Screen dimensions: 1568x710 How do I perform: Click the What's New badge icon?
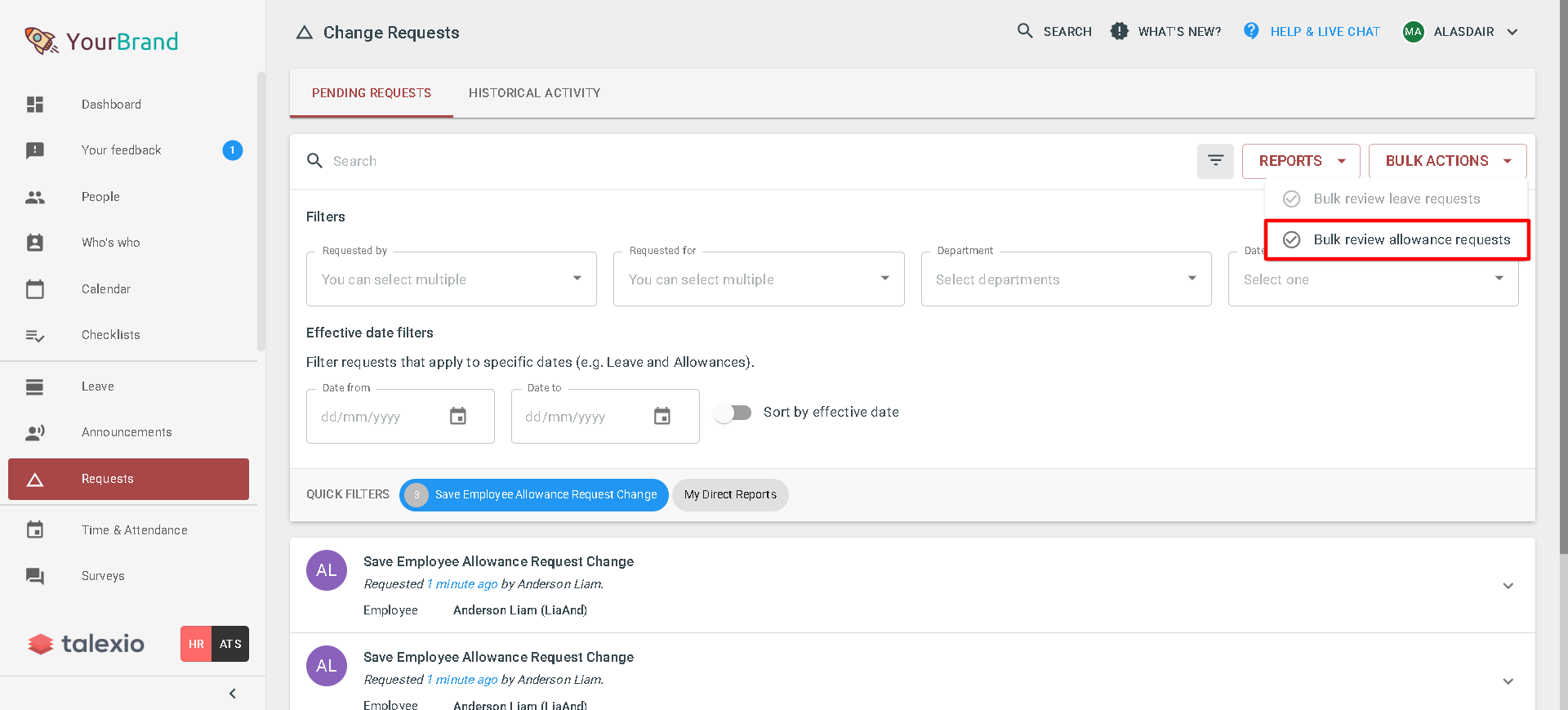click(x=1120, y=31)
